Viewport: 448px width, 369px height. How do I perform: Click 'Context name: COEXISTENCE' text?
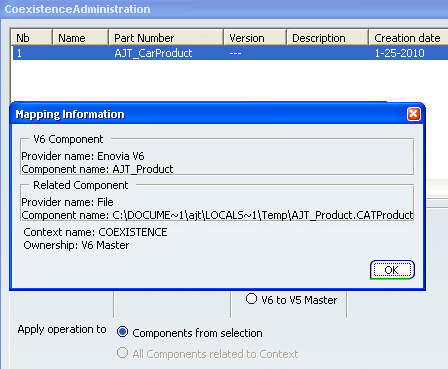click(95, 232)
